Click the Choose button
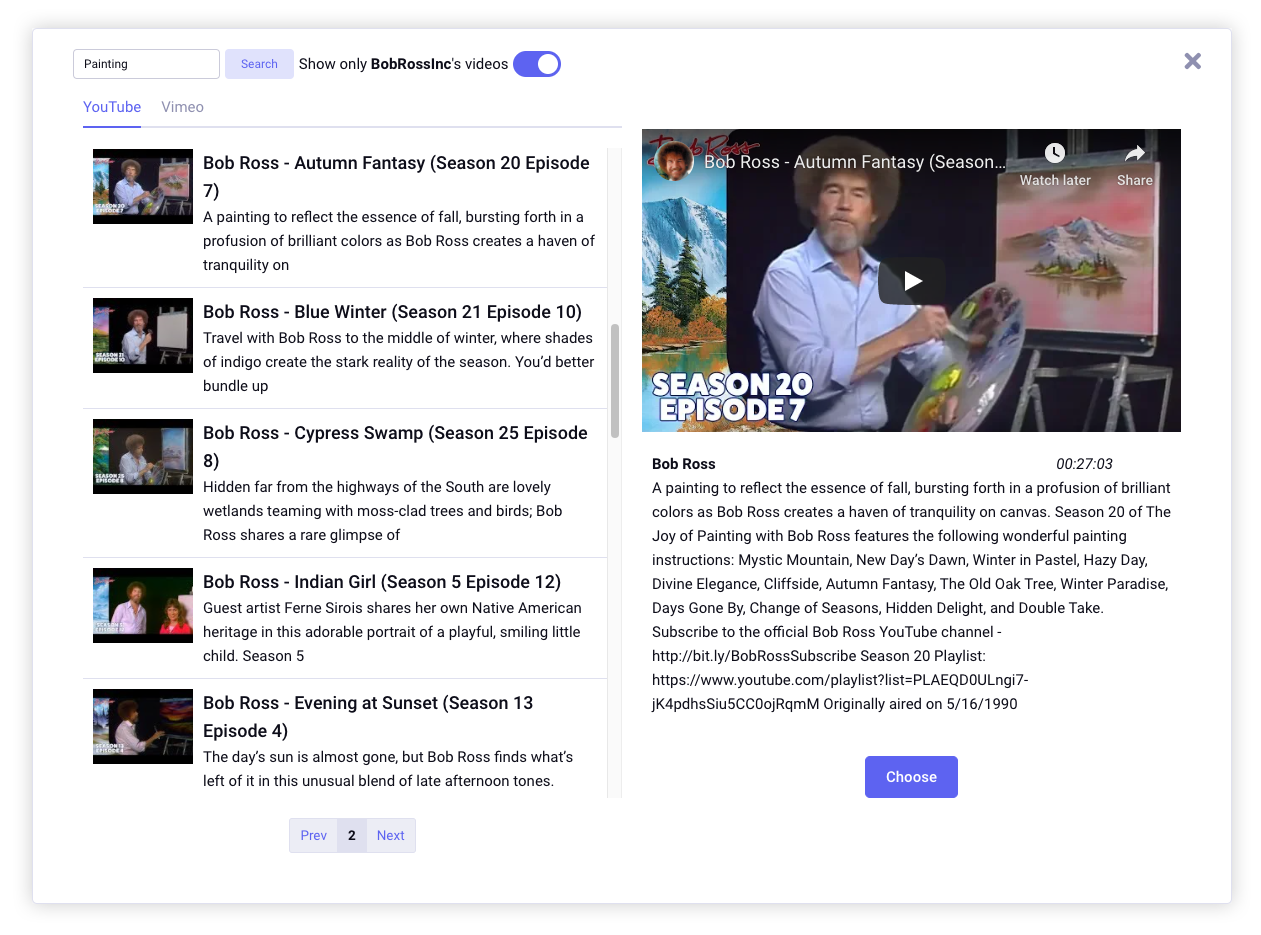 [x=911, y=777]
